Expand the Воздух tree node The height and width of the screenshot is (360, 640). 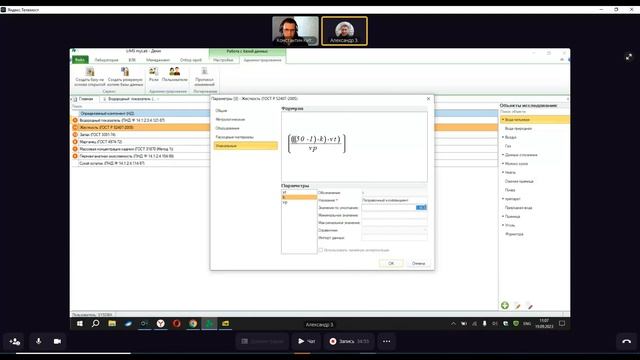(503, 137)
